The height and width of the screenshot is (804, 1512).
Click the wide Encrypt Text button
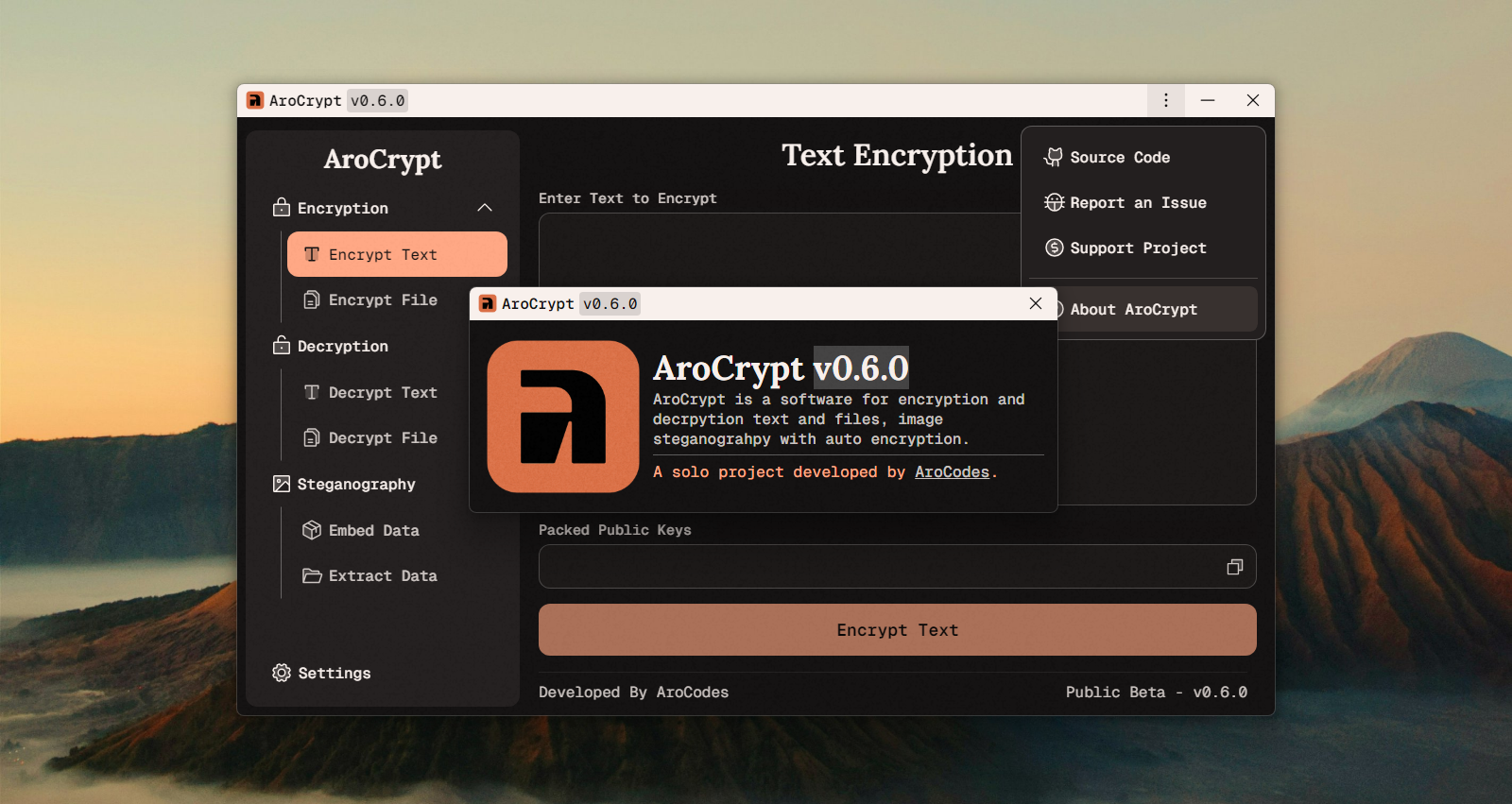(898, 630)
